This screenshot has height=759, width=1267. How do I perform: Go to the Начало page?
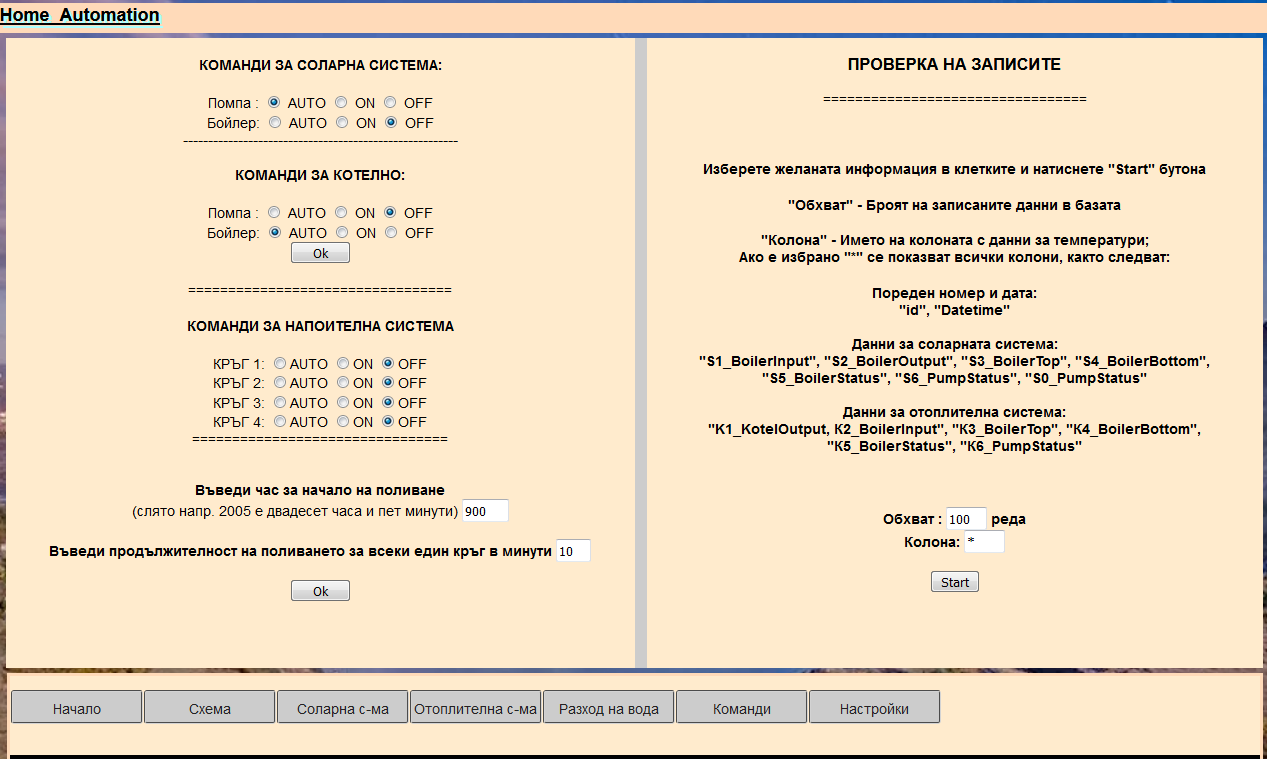tap(77, 707)
